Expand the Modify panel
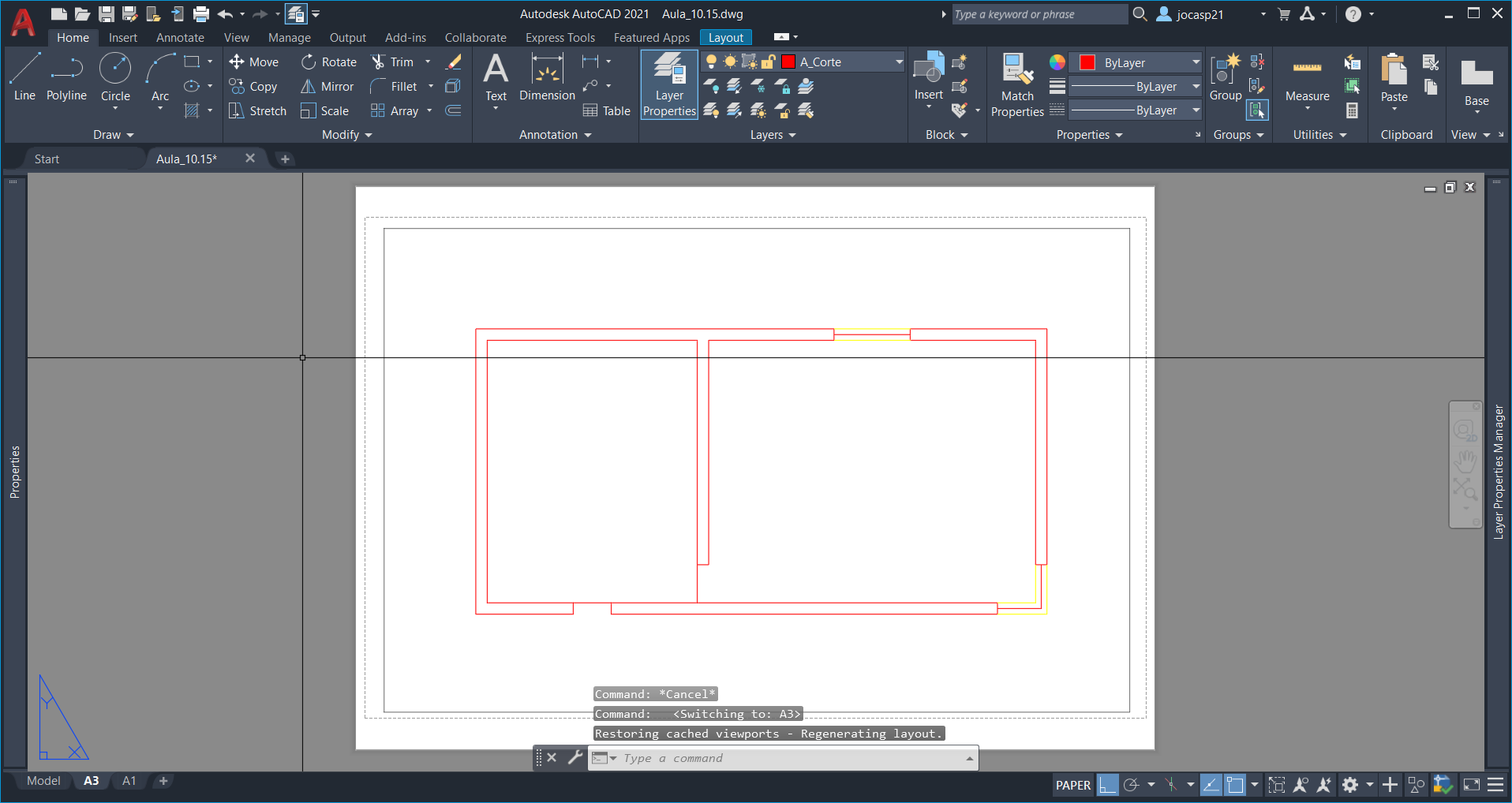Screen dimensions: 1512x803 (x=346, y=135)
